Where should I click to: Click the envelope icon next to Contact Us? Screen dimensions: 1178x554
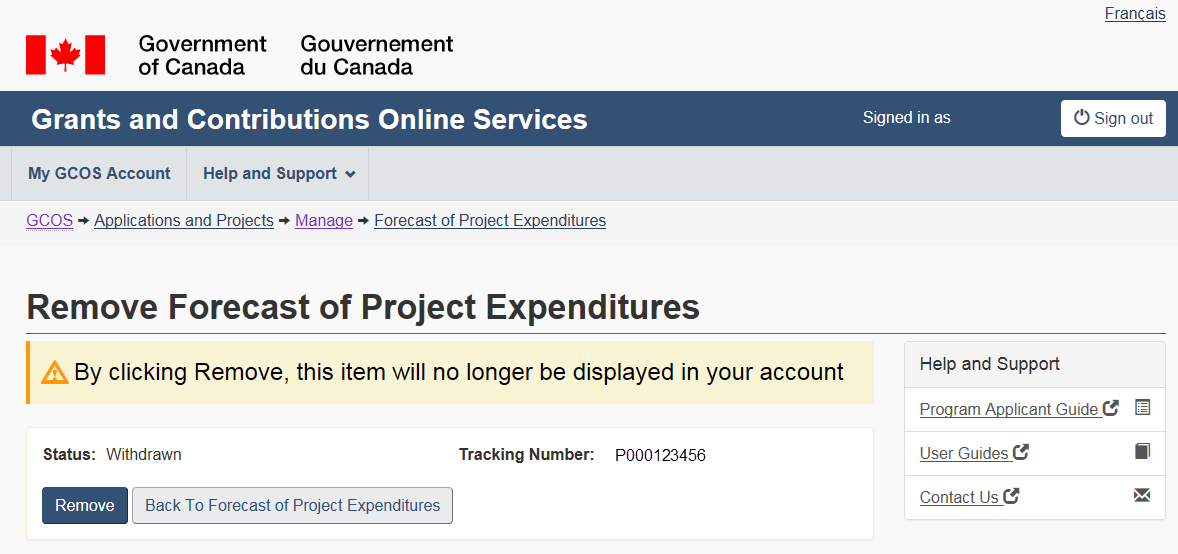coord(1143,496)
